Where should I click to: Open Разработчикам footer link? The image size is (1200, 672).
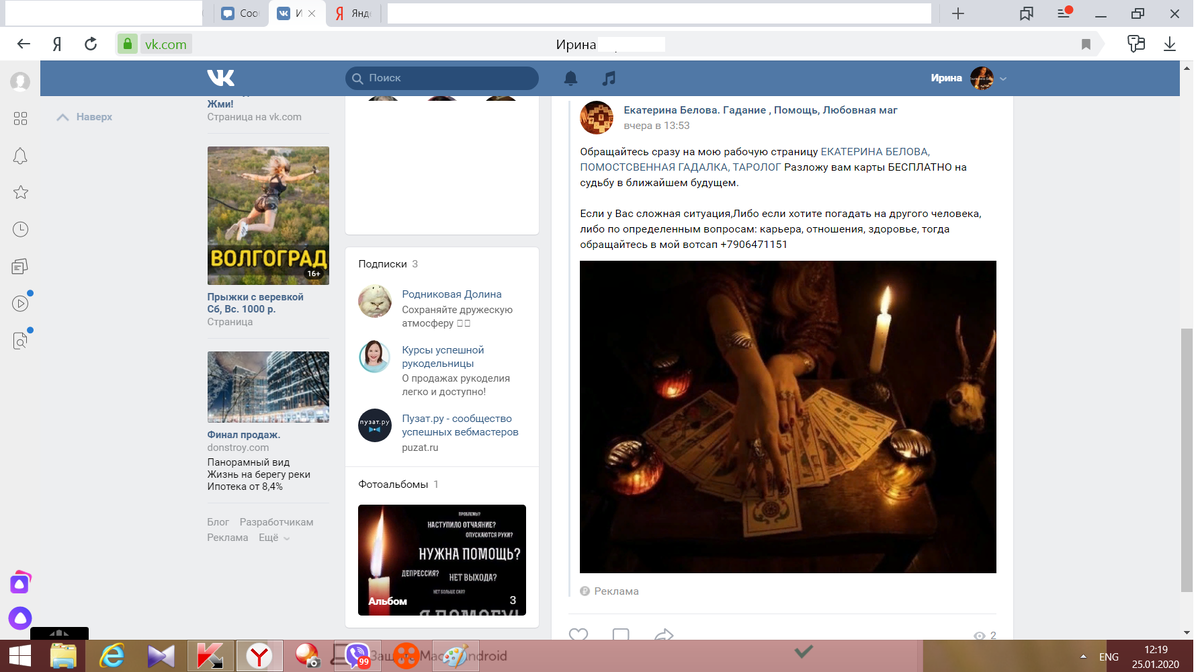[277, 522]
